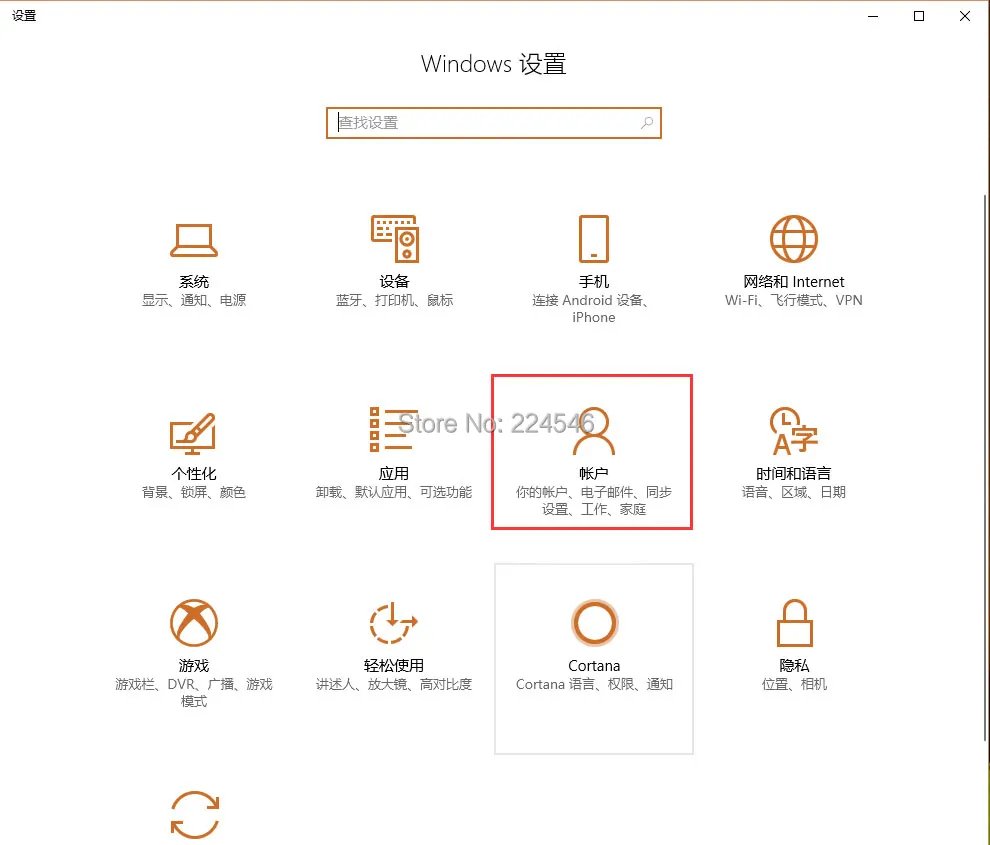
Task: Click the 卸载、默认应用、可选功能 description
Action: [x=394, y=493]
